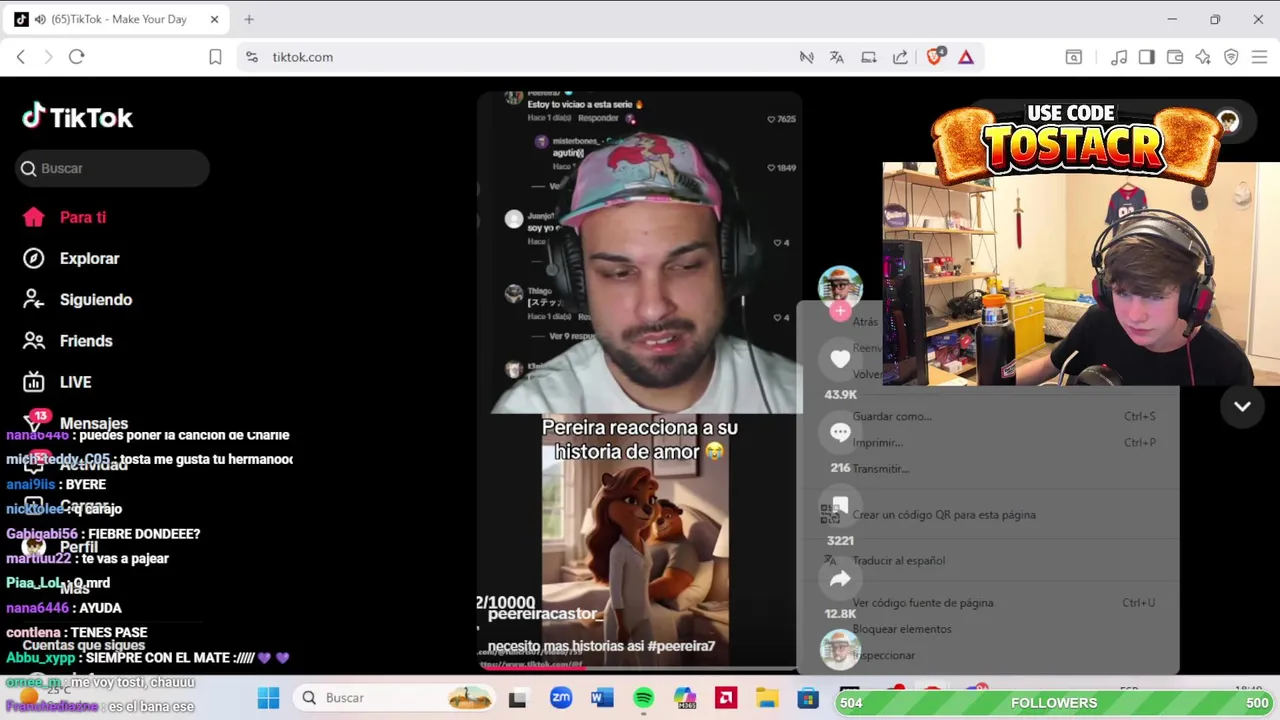Open the peereiracastor_ username link
The image size is (1280, 720).
546,614
